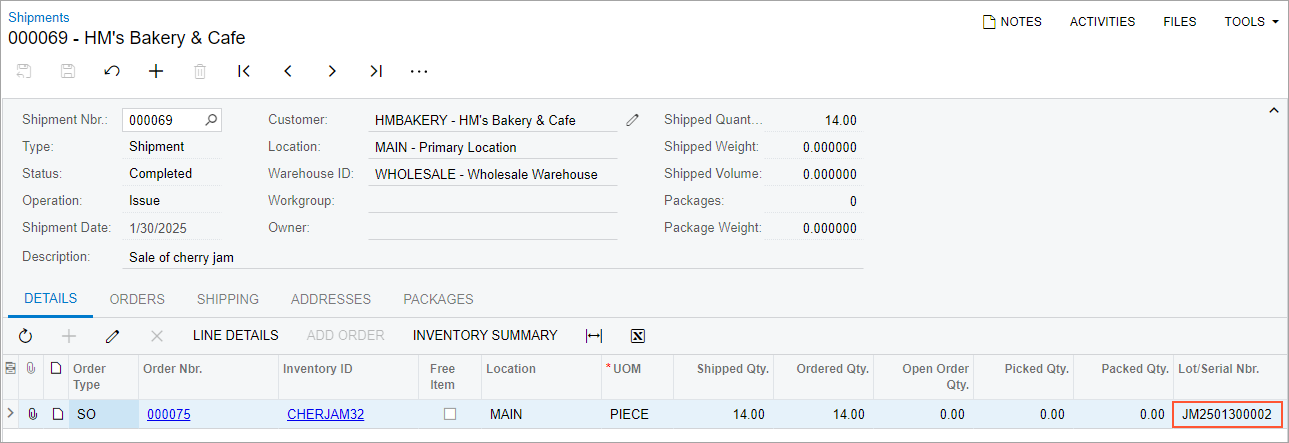Open the Notes for this shipment

(1012, 22)
